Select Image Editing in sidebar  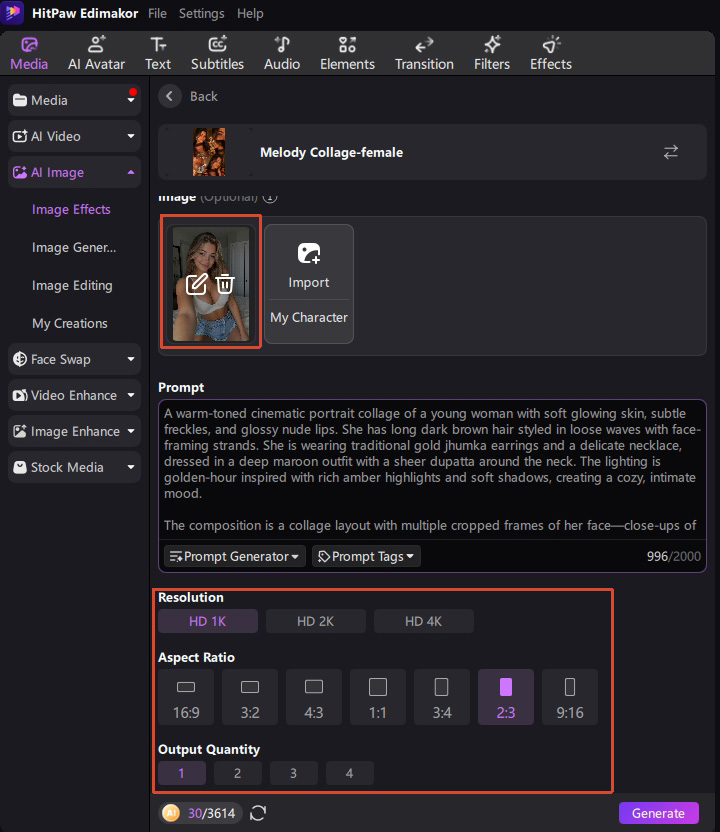(x=72, y=285)
